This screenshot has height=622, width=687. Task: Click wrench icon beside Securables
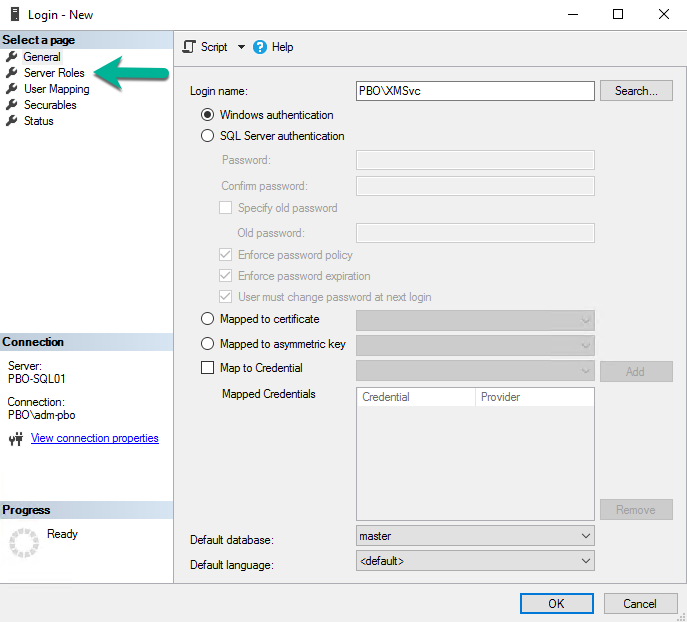click(12, 105)
